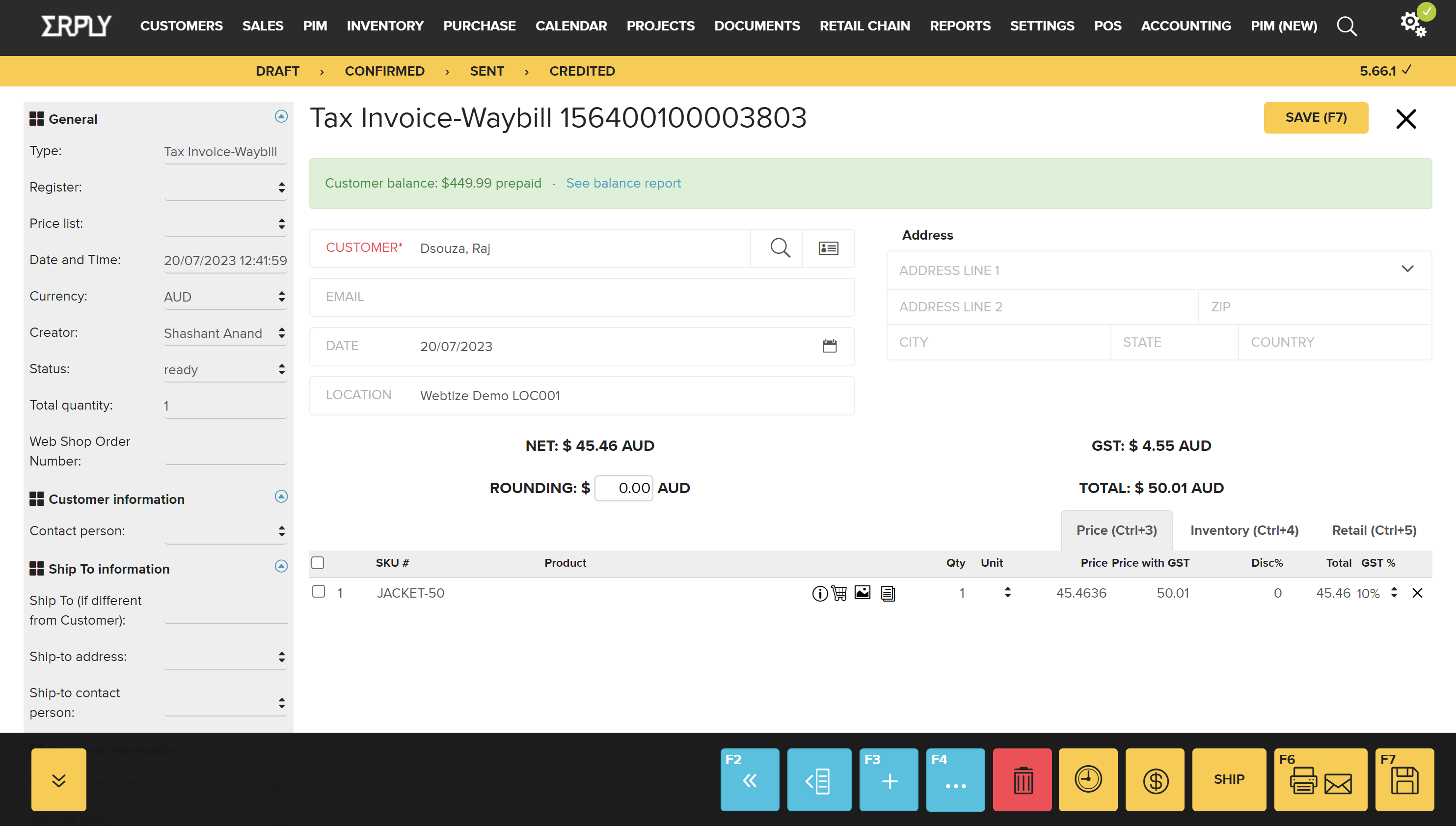The width and height of the screenshot is (1456, 826).
Task: Open the image gallery icon for JACKET-50
Action: pyautogui.click(x=862, y=593)
